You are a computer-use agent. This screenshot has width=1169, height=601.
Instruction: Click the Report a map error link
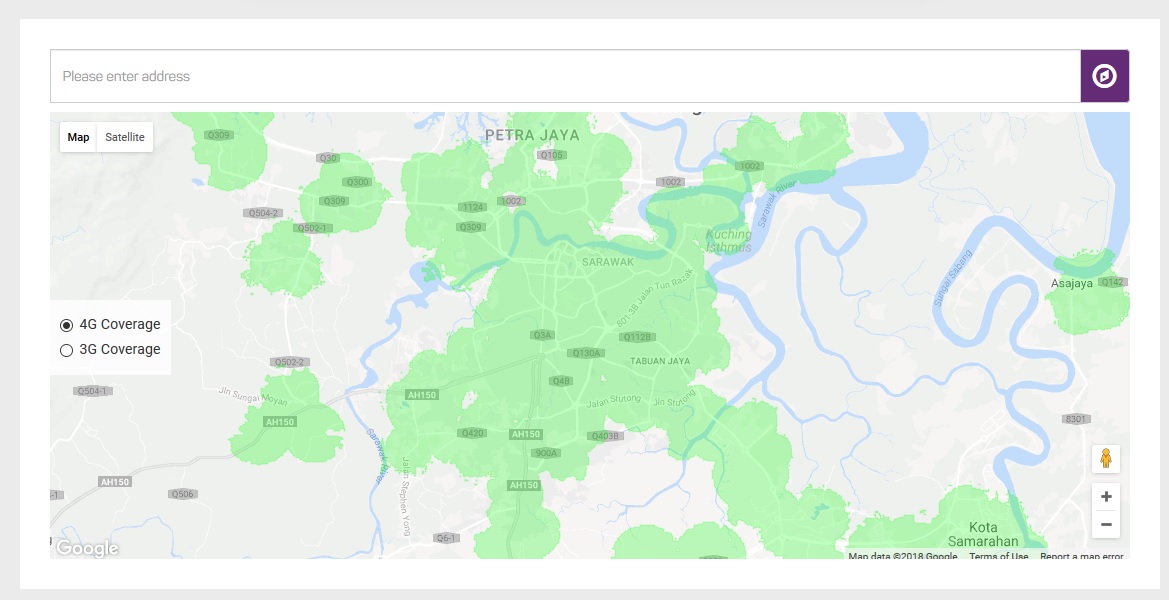[1082, 557]
